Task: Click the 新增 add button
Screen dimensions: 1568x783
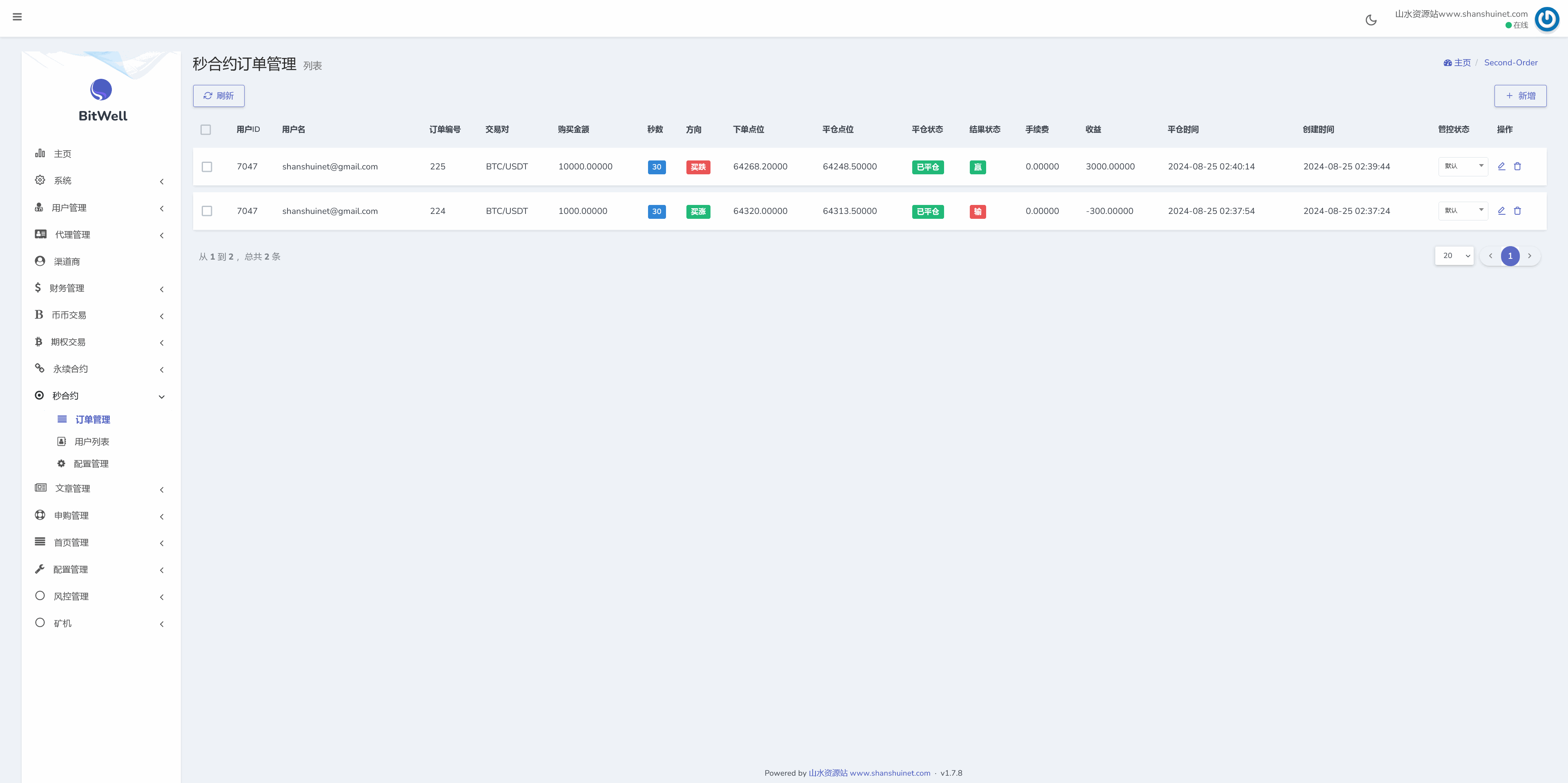Action: (1520, 96)
